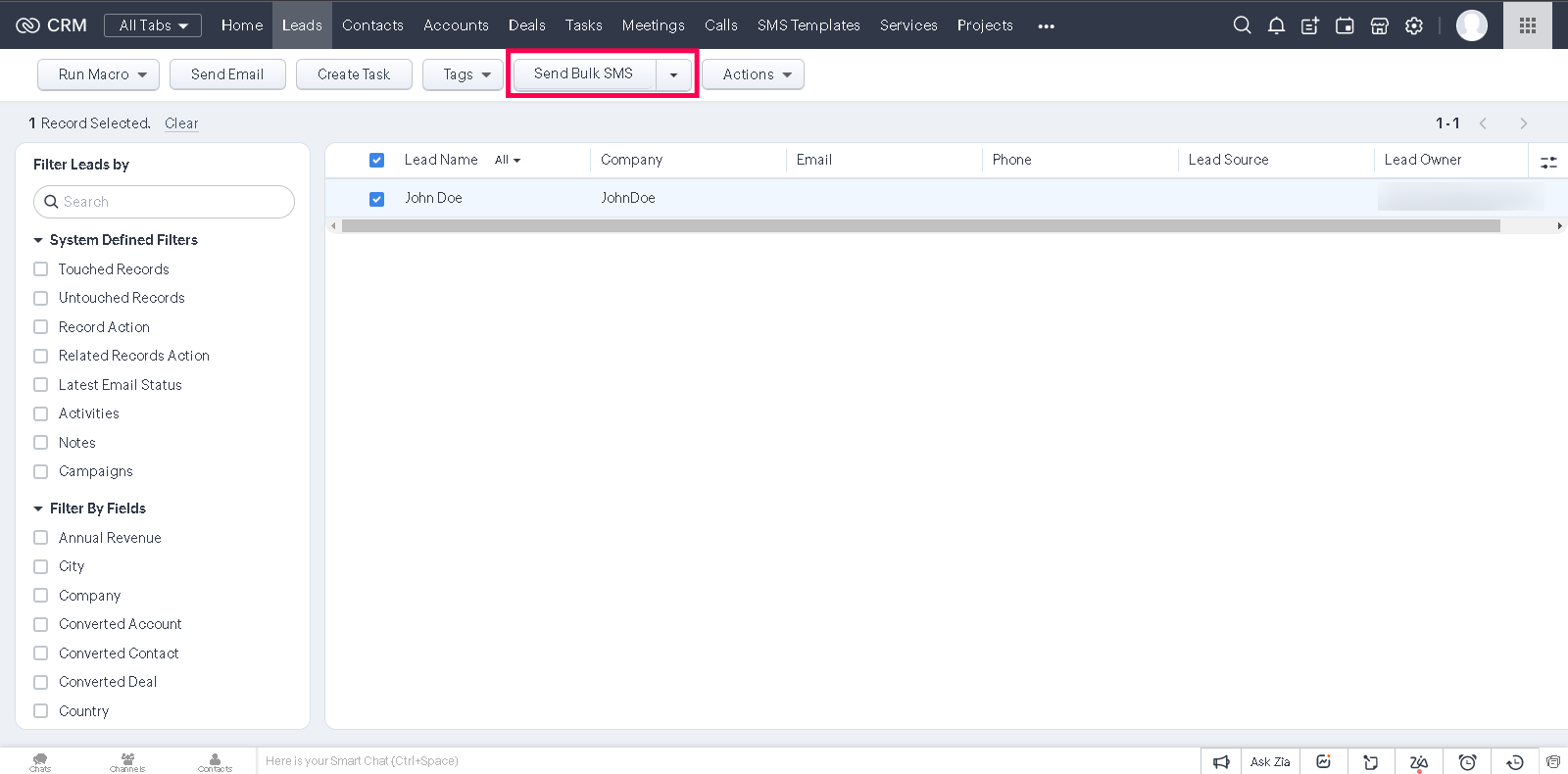Screen dimensions: 1568x774
Task: Check the Annual Revenue field filter
Action: click(41, 538)
